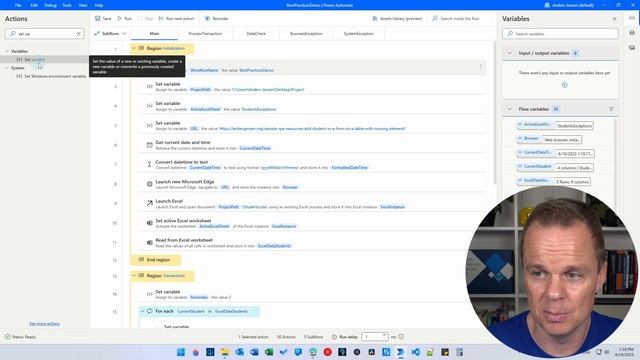Collapse Region Initialization block
The image size is (640, 360).
pyautogui.click(x=134, y=48)
